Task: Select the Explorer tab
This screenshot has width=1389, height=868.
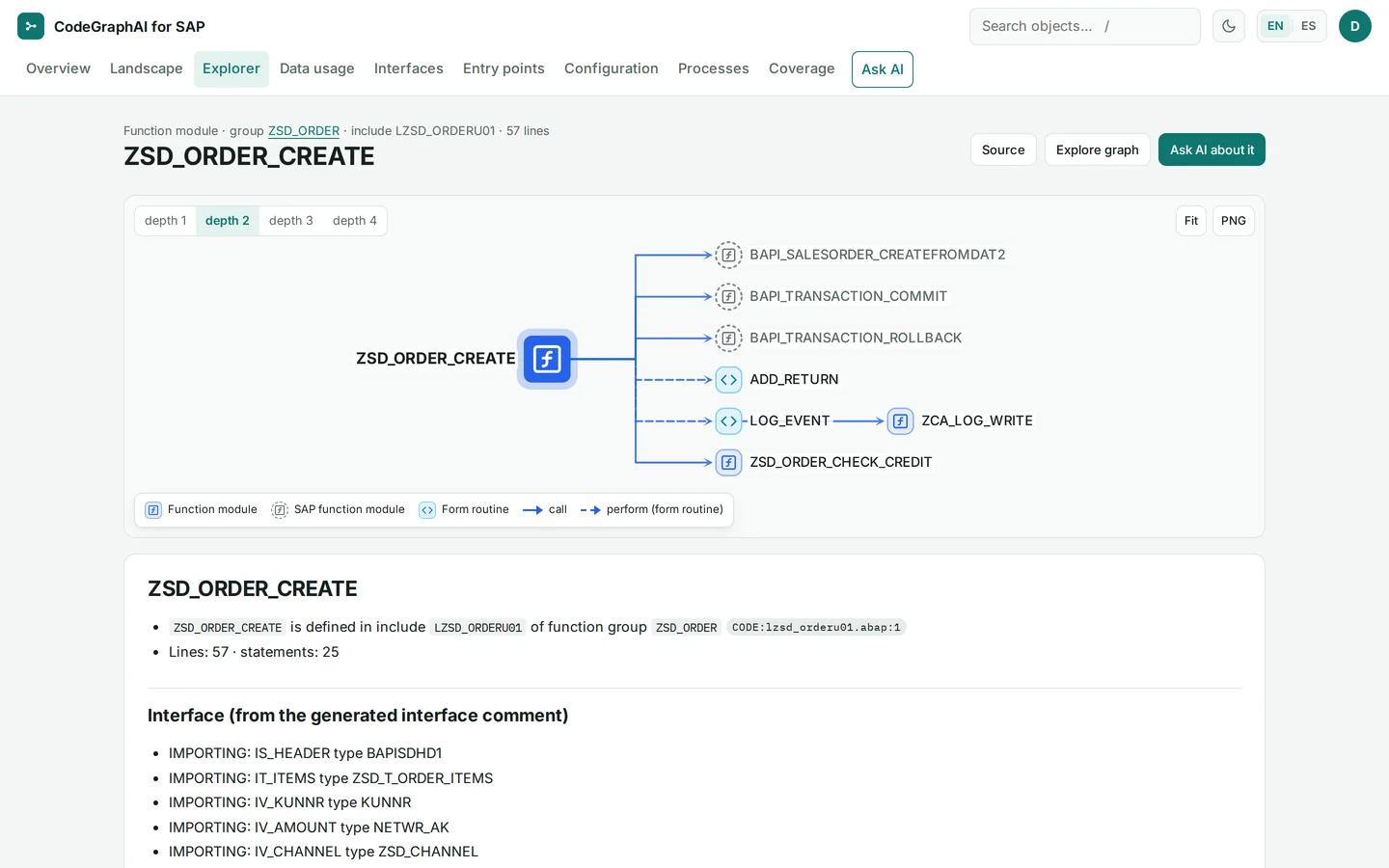Action: (x=231, y=68)
